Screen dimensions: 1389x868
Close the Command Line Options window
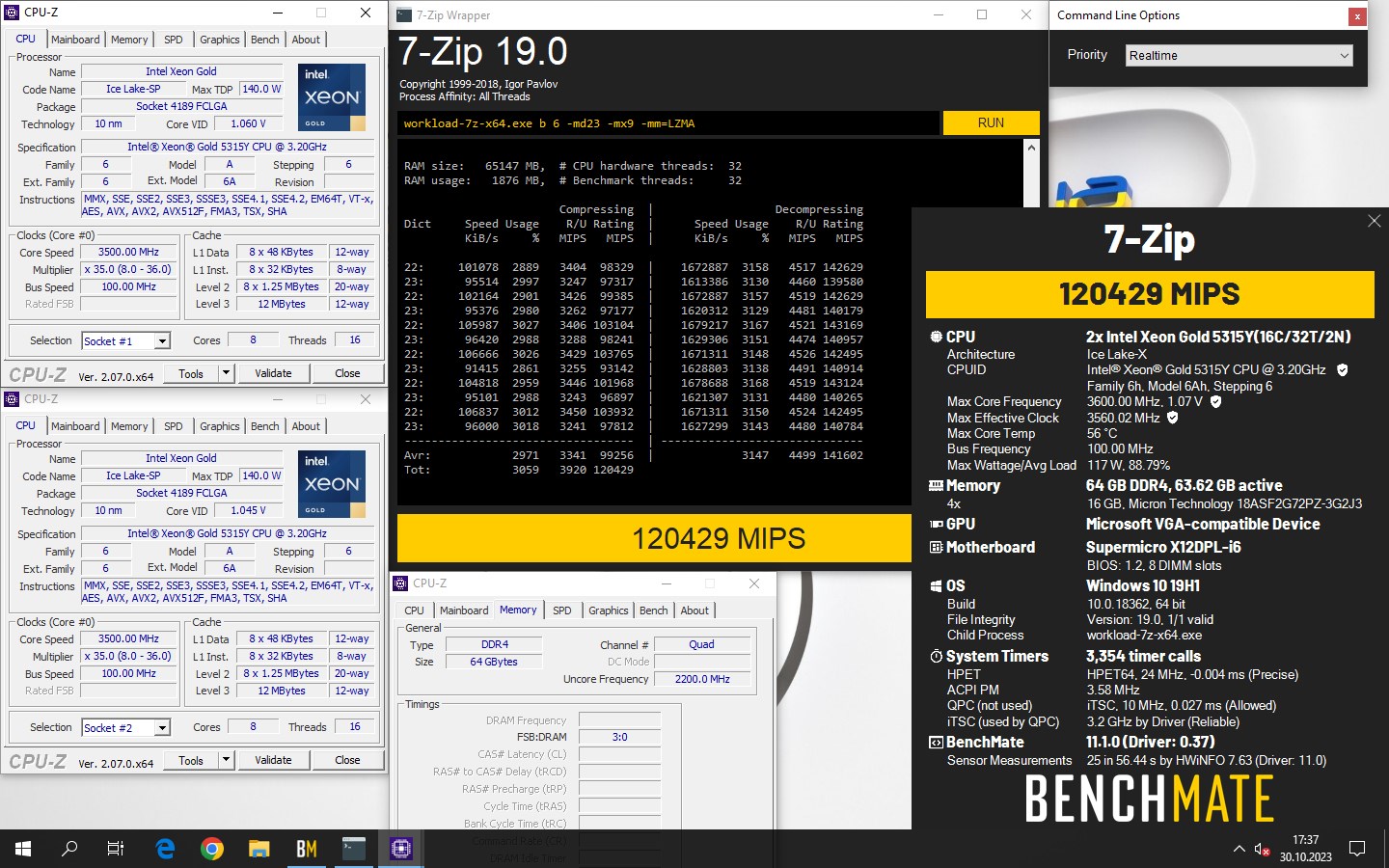click(1356, 16)
